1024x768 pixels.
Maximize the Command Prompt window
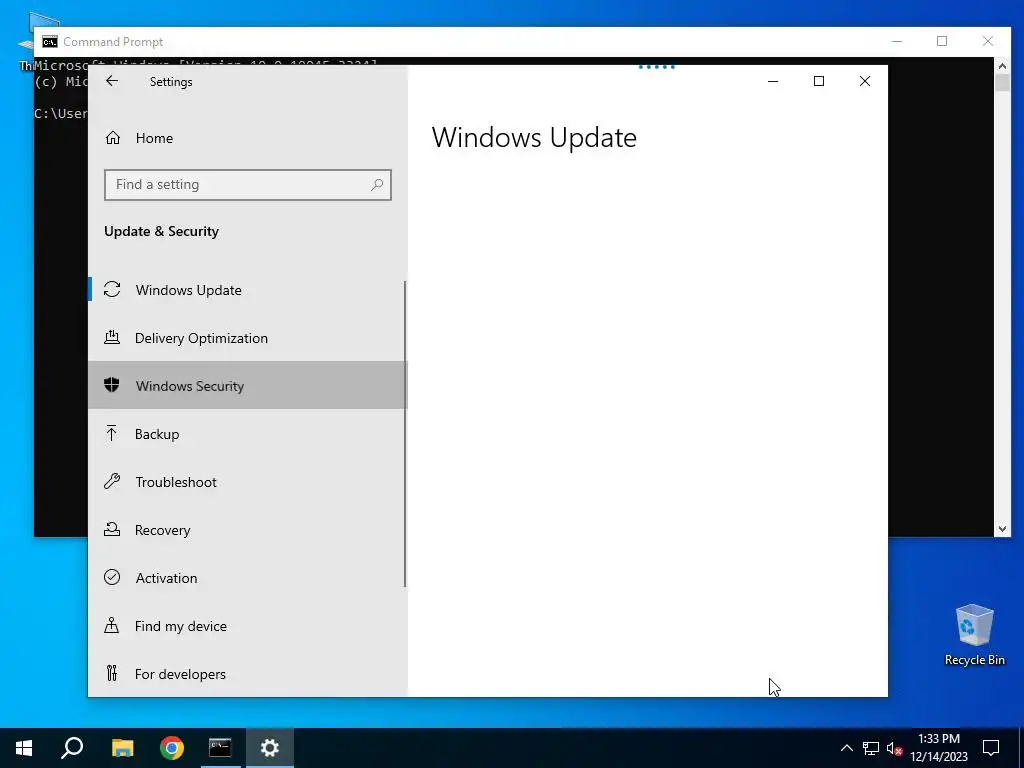click(942, 41)
